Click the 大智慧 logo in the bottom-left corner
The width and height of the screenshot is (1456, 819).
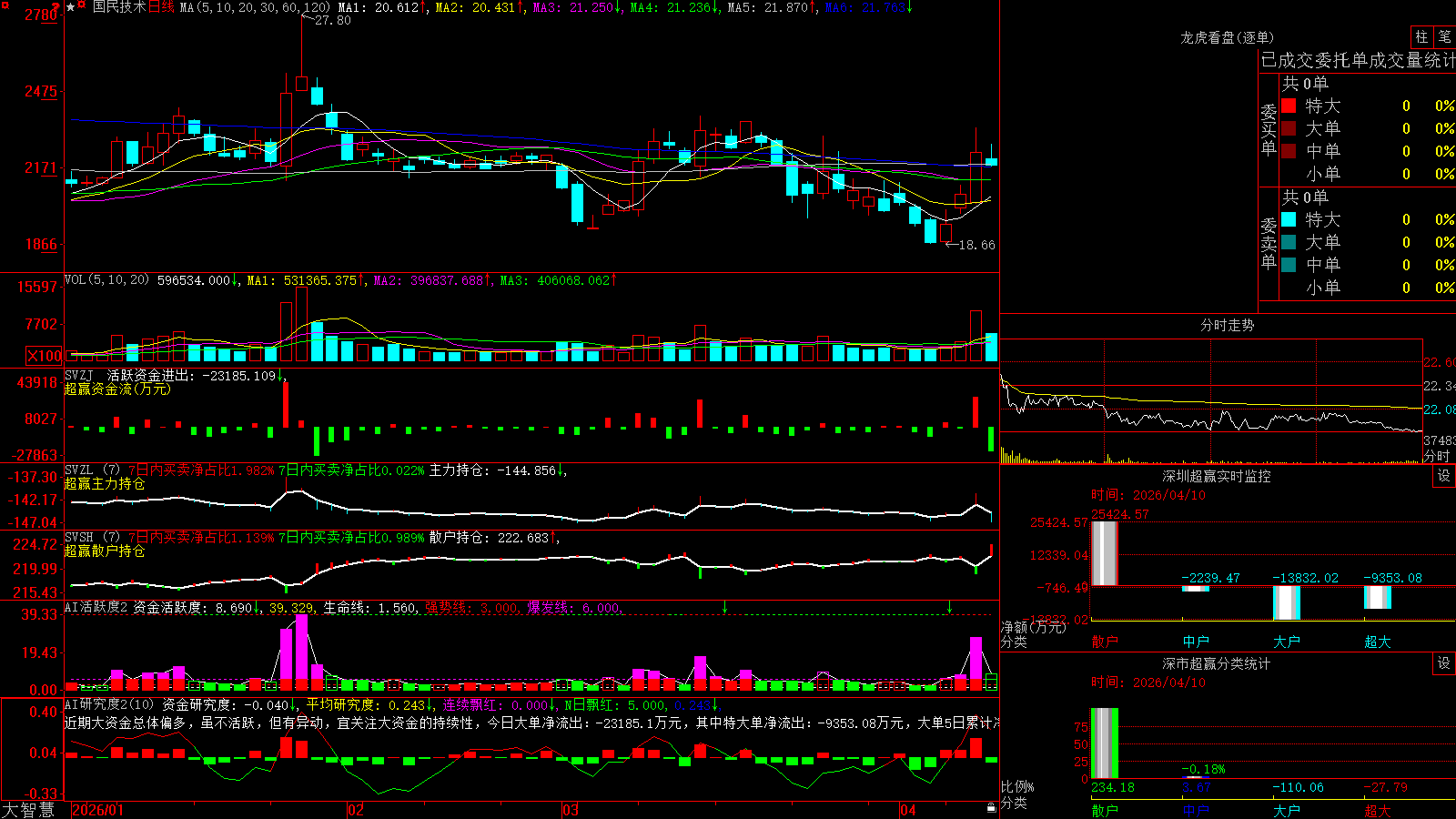point(28,810)
